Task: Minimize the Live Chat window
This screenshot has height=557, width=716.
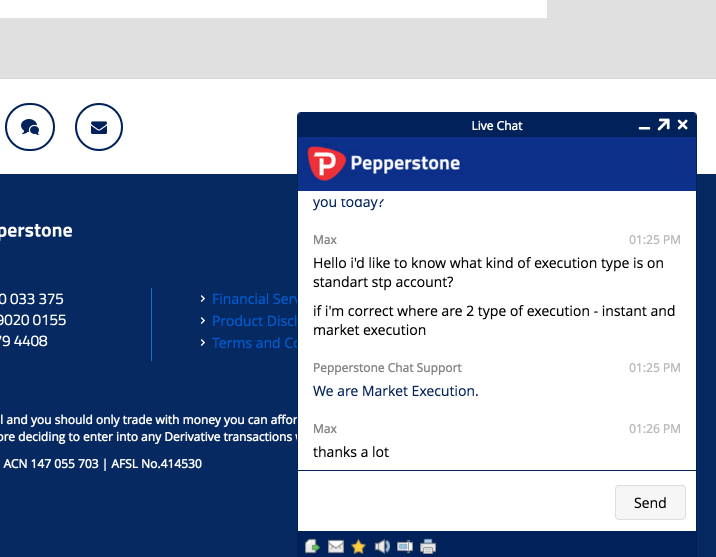Action: [644, 128]
